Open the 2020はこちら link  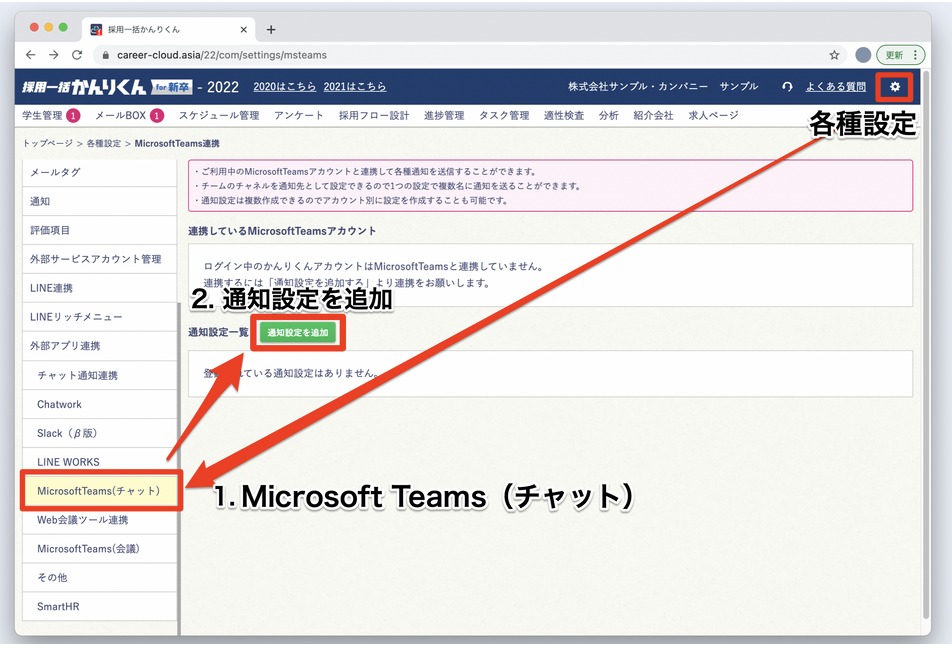[284, 87]
